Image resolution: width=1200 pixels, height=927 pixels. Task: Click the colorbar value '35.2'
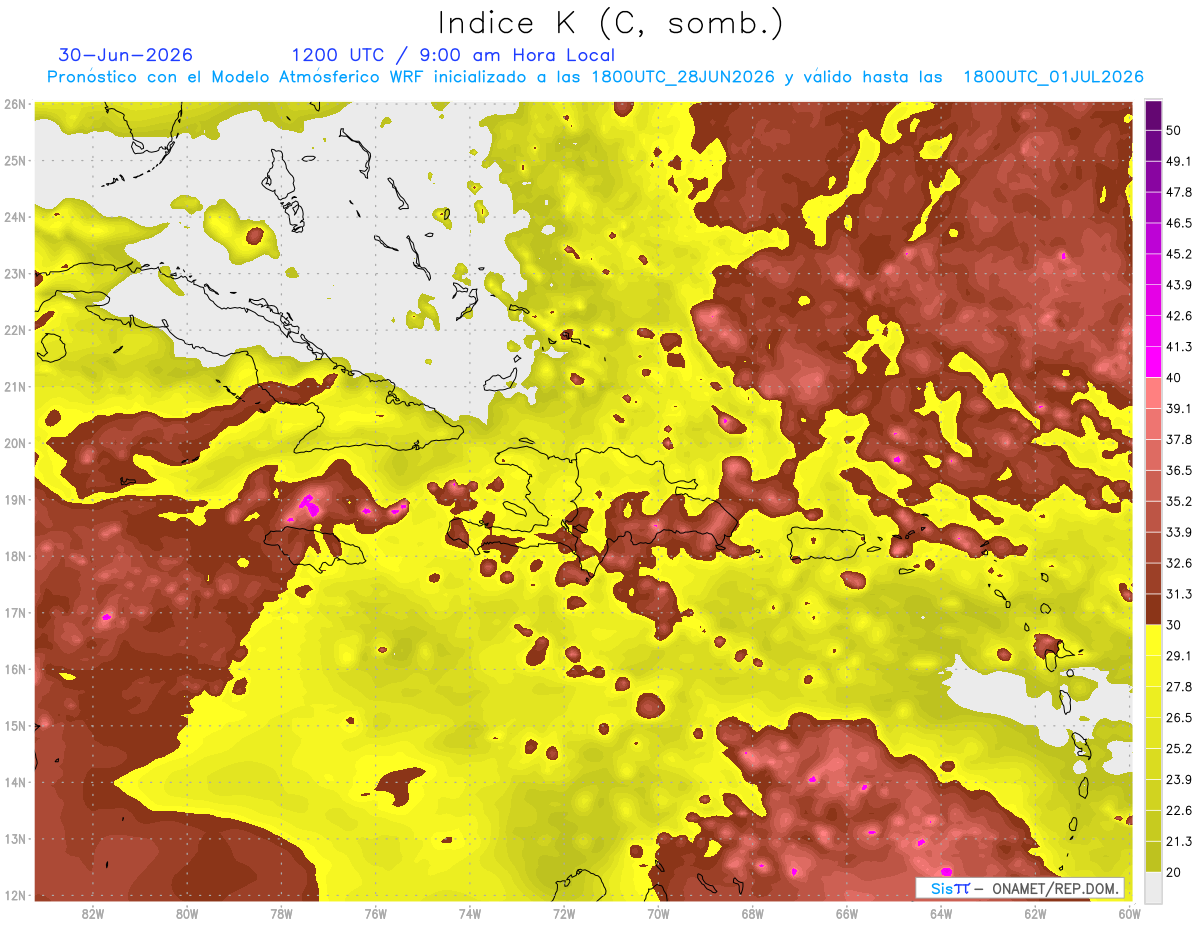click(1179, 501)
